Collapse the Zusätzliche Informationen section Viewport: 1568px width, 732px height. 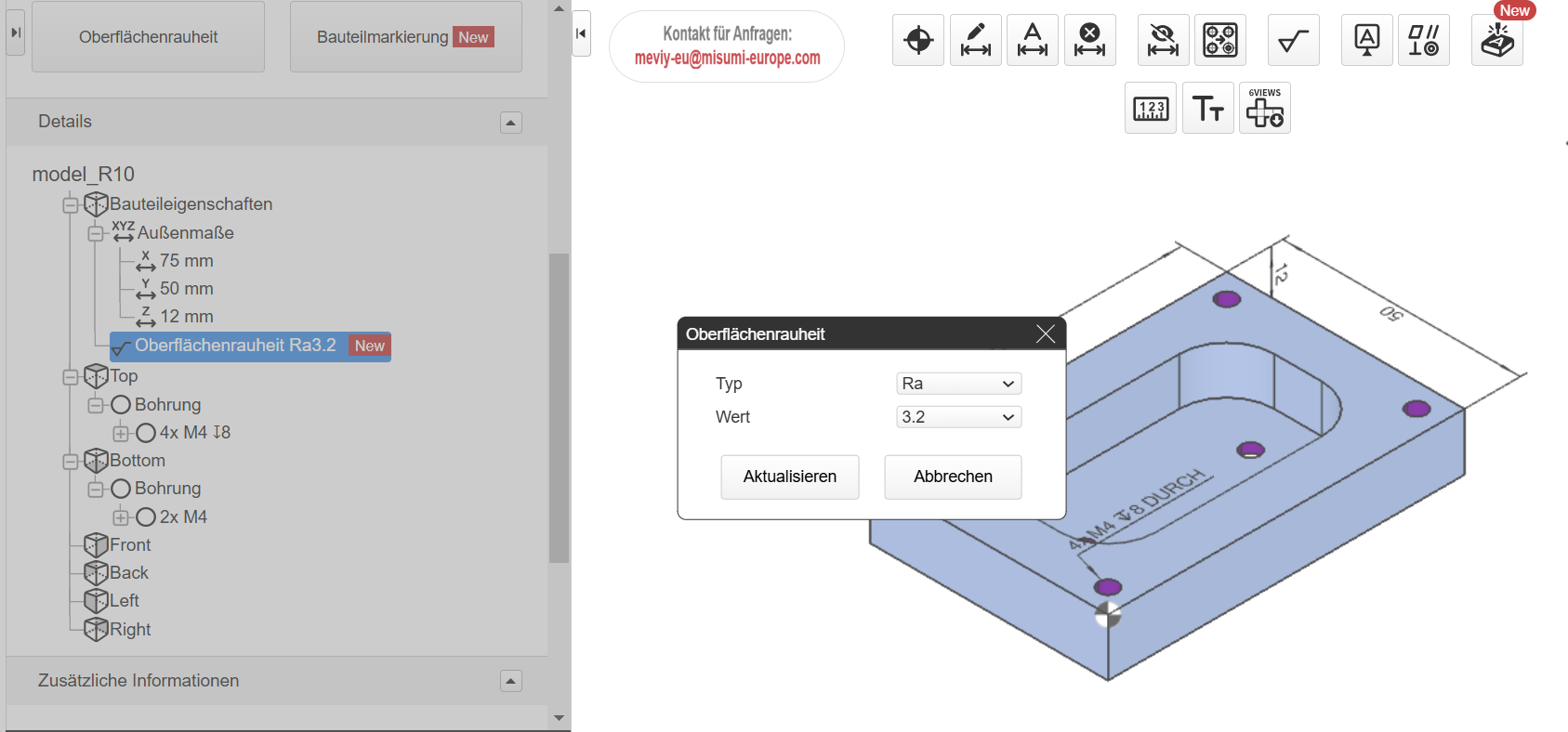click(511, 681)
